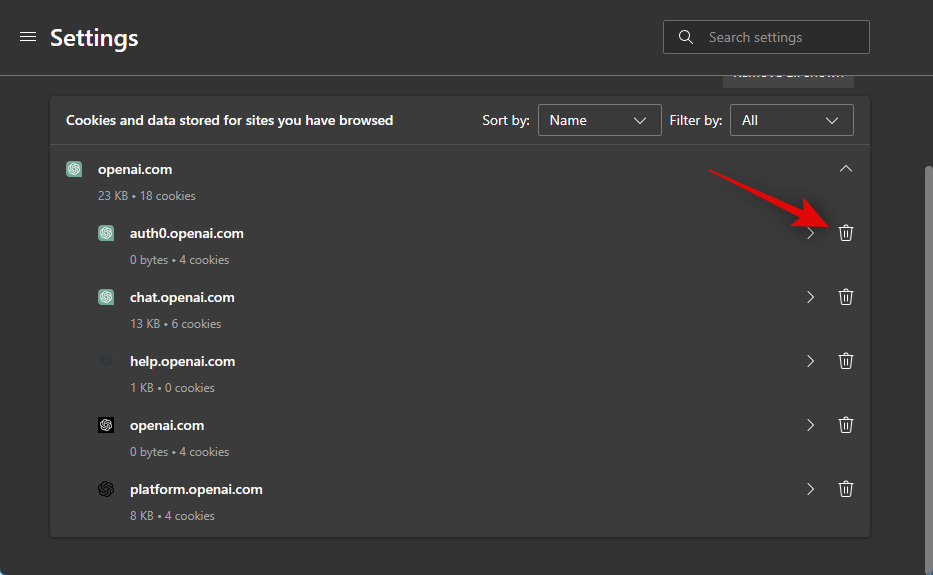The width and height of the screenshot is (933, 575).
Task: Click trash icon for chat.openai.com
Action: coord(845,297)
